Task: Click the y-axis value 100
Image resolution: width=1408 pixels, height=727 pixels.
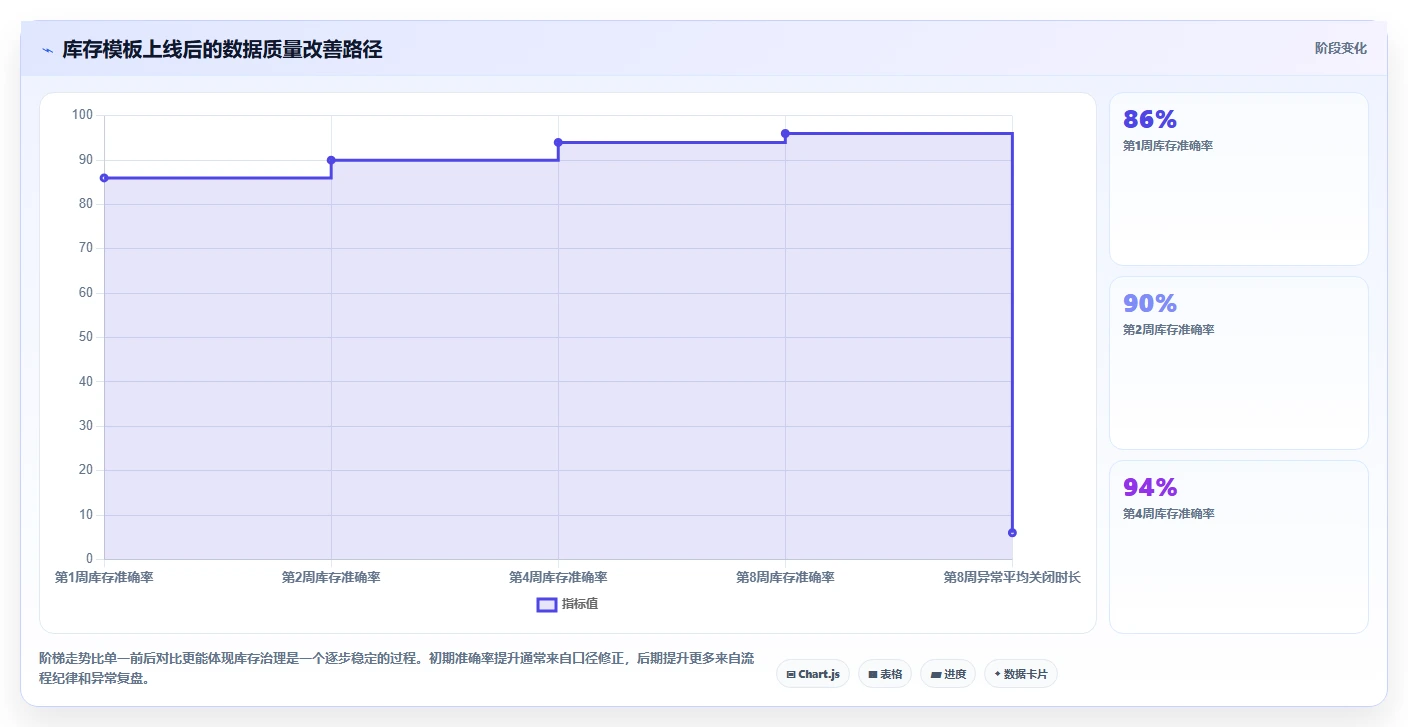Action: (82, 115)
